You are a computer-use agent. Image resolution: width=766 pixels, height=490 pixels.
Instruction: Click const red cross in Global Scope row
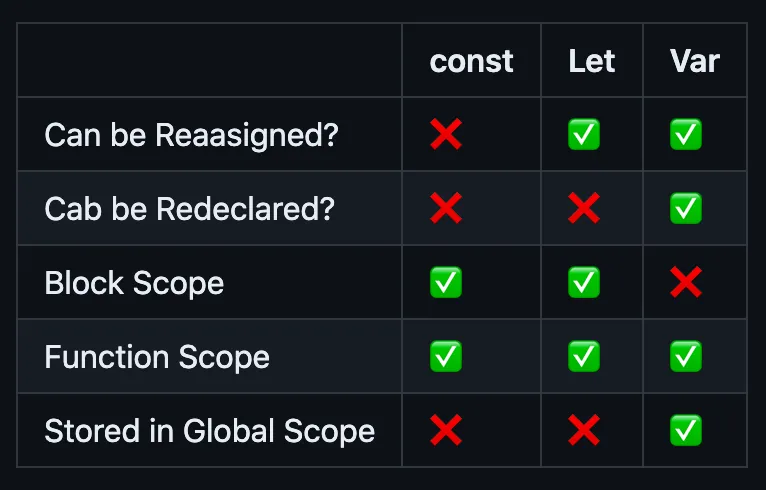[446, 430]
